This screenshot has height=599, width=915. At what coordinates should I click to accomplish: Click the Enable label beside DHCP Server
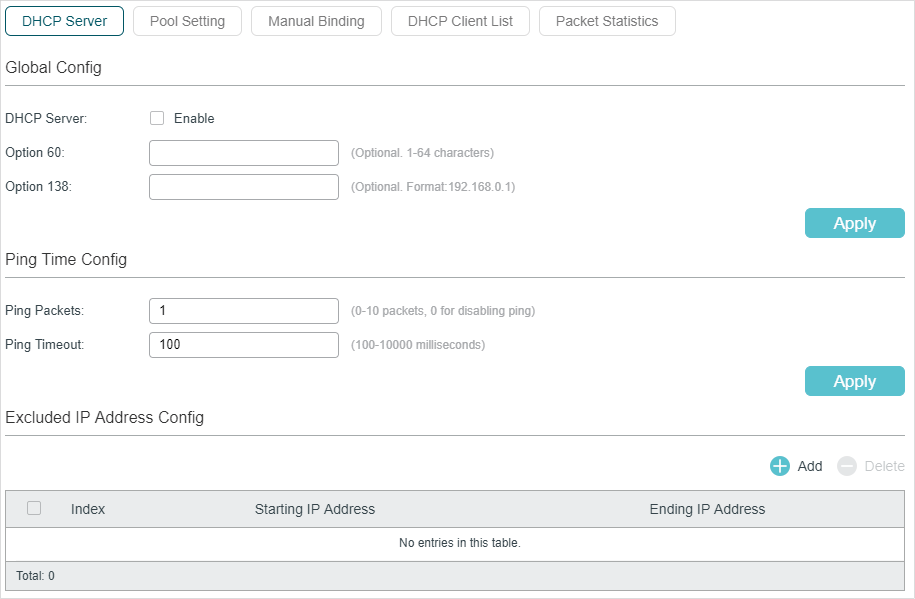(194, 119)
